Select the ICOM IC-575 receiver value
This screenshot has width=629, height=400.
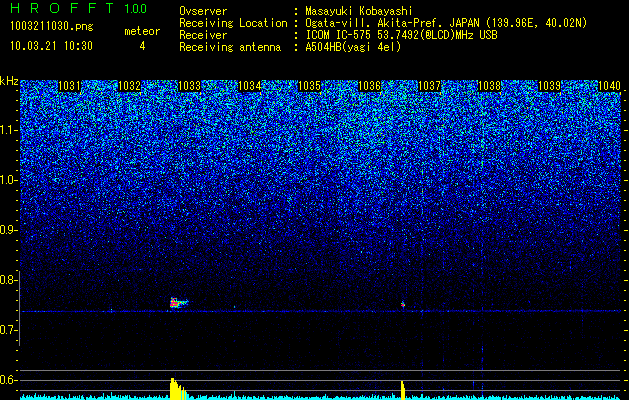pyautogui.click(x=401, y=35)
